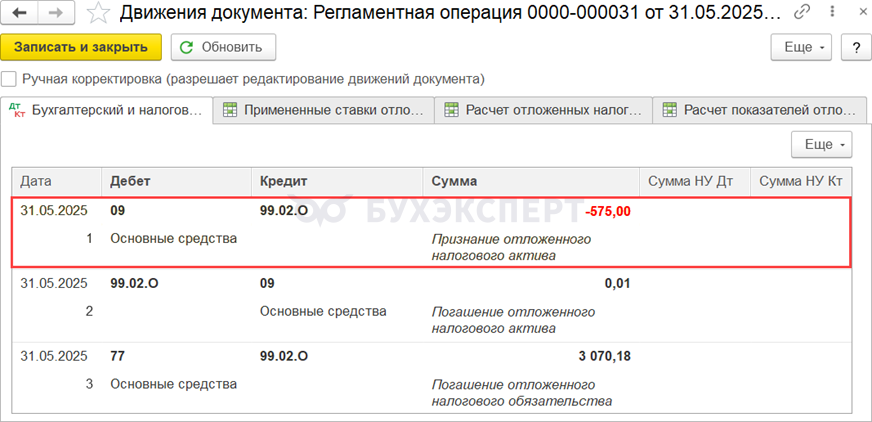Screen dimensions: 872x422
Task: Copy link using the chain icon
Action: tap(802, 14)
